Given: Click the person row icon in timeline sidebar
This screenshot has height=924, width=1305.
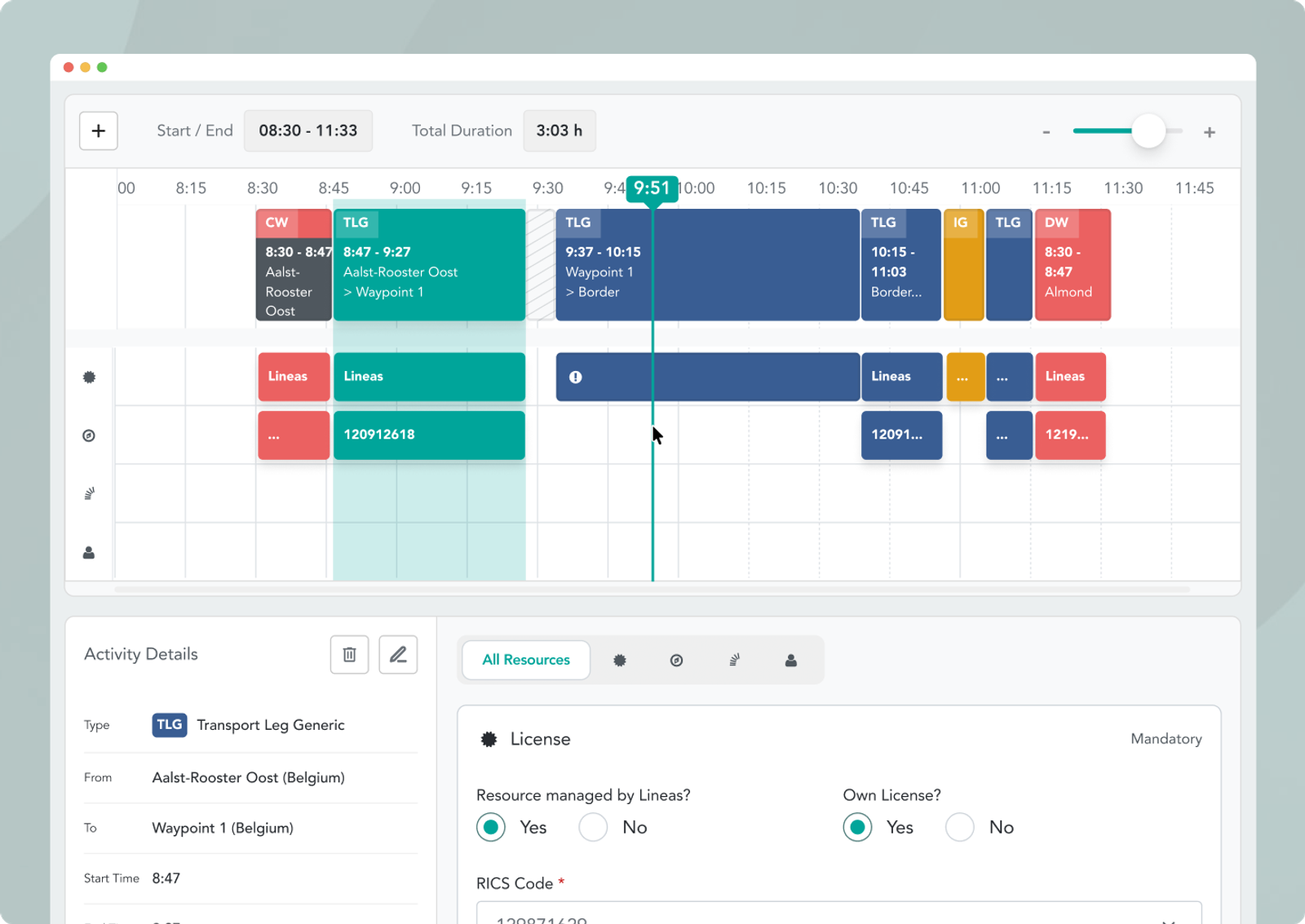Looking at the screenshot, I should [x=89, y=553].
